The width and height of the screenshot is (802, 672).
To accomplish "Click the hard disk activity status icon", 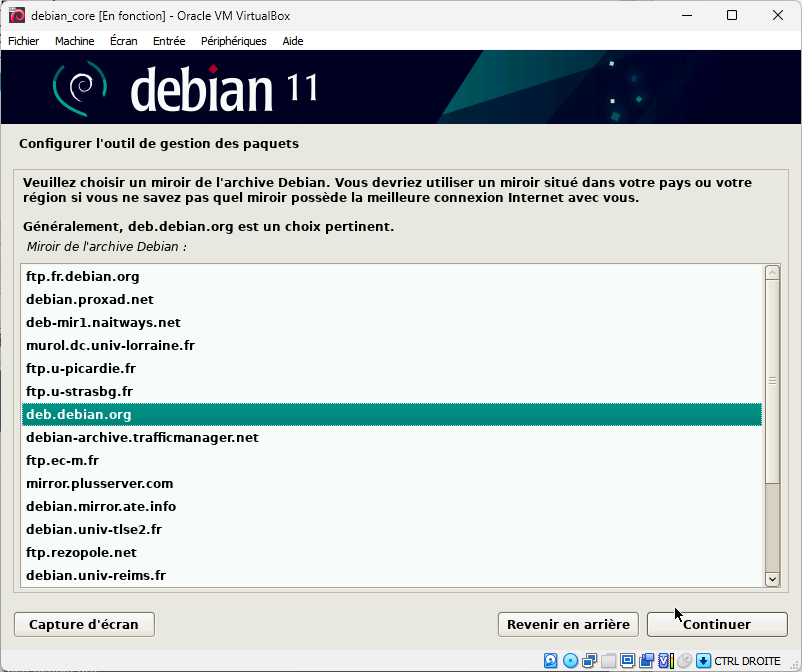I will (550, 661).
